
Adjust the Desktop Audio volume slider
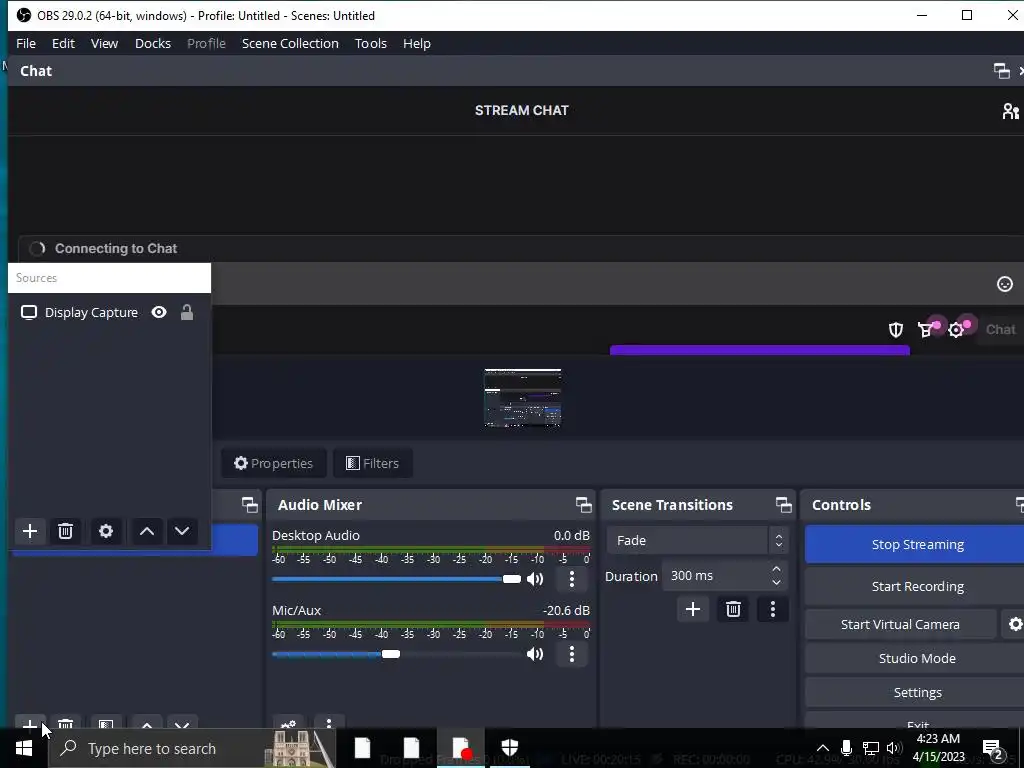point(396,579)
